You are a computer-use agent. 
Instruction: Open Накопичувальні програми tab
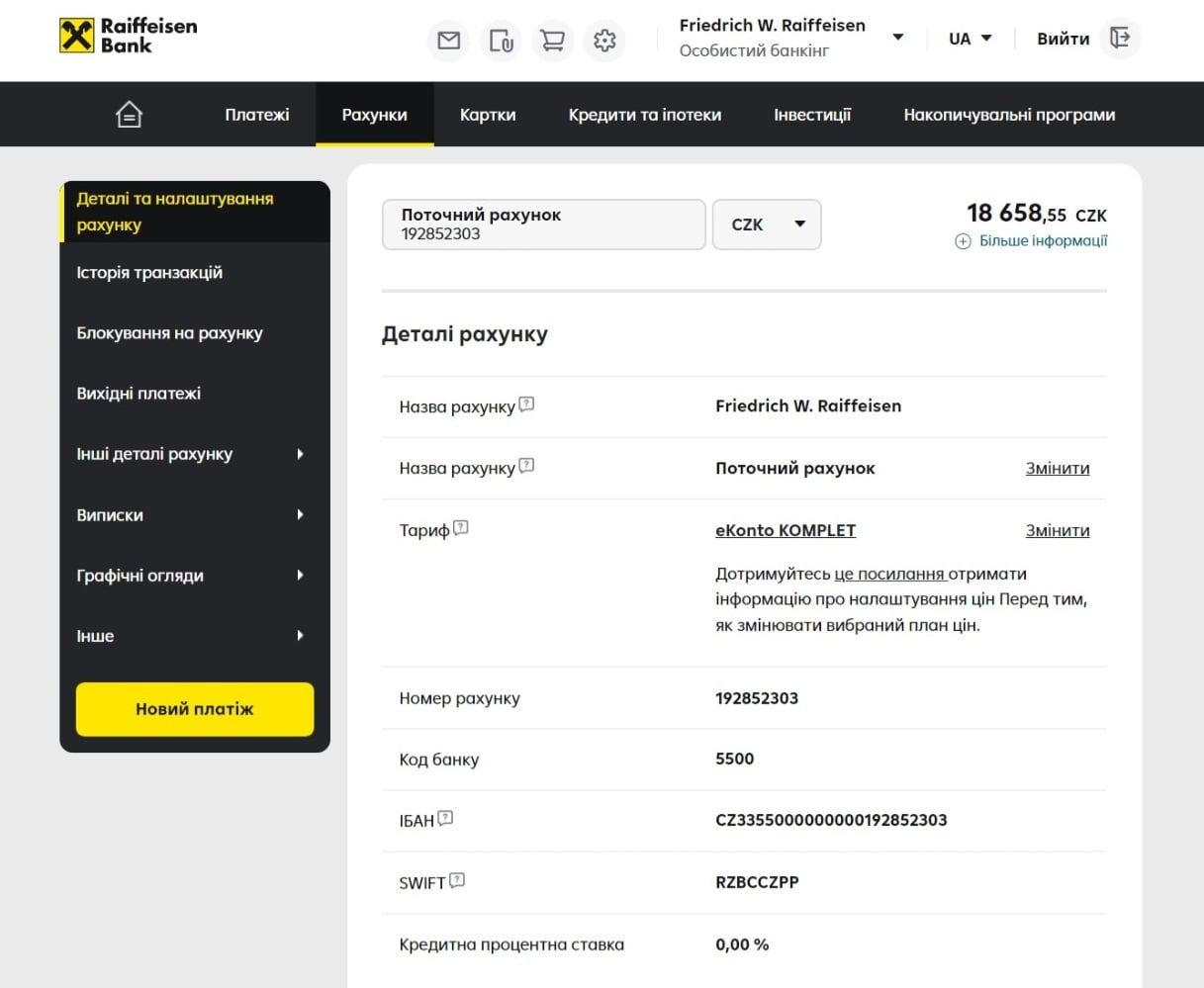(x=1009, y=115)
